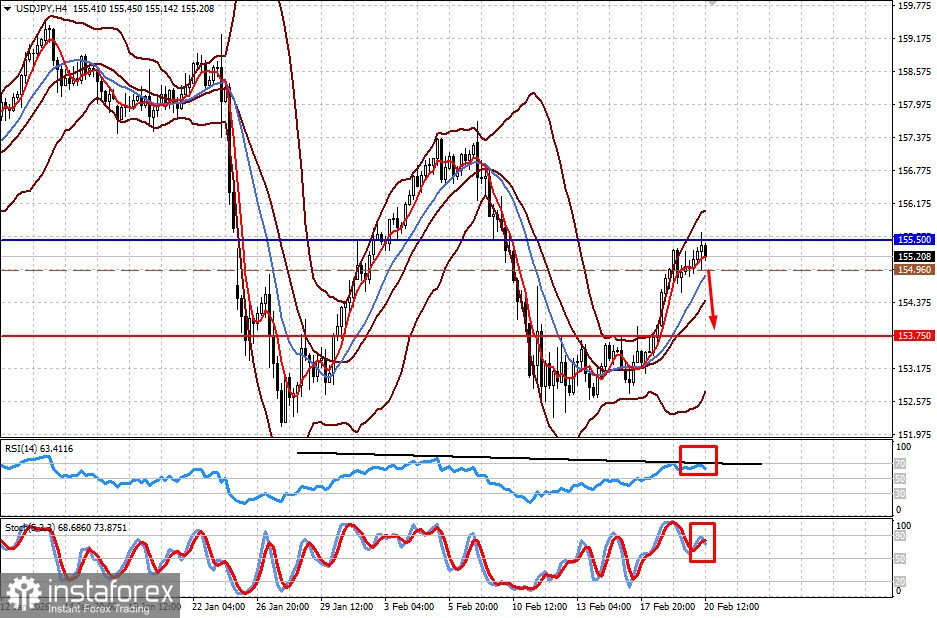Select the brown 154.960 price level tag
This screenshot has width=937, height=618.
[x=914, y=270]
